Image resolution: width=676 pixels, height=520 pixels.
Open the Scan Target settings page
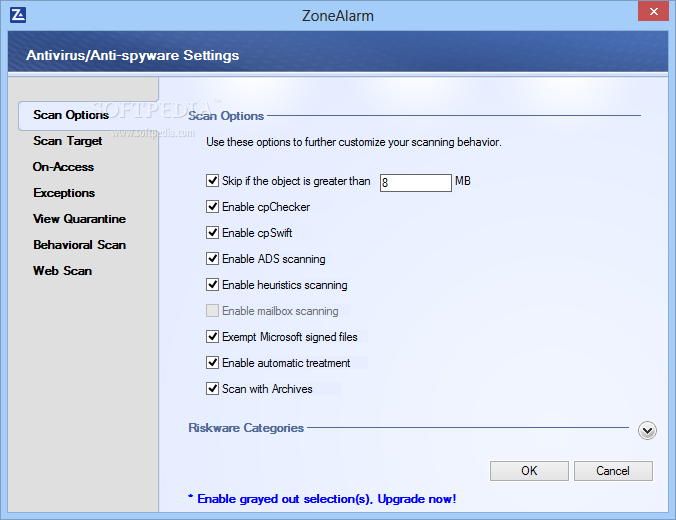(68, 141)
